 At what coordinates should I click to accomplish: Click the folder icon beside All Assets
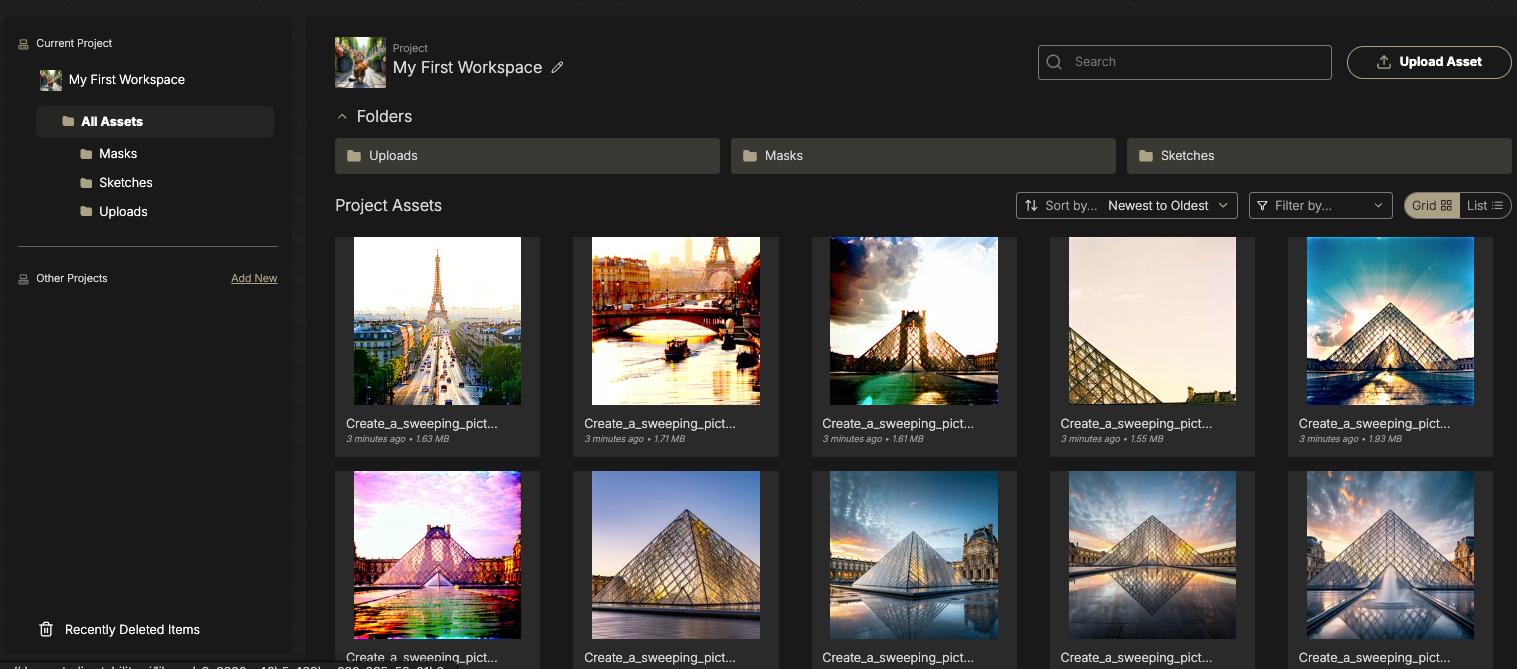coord(68,121)
